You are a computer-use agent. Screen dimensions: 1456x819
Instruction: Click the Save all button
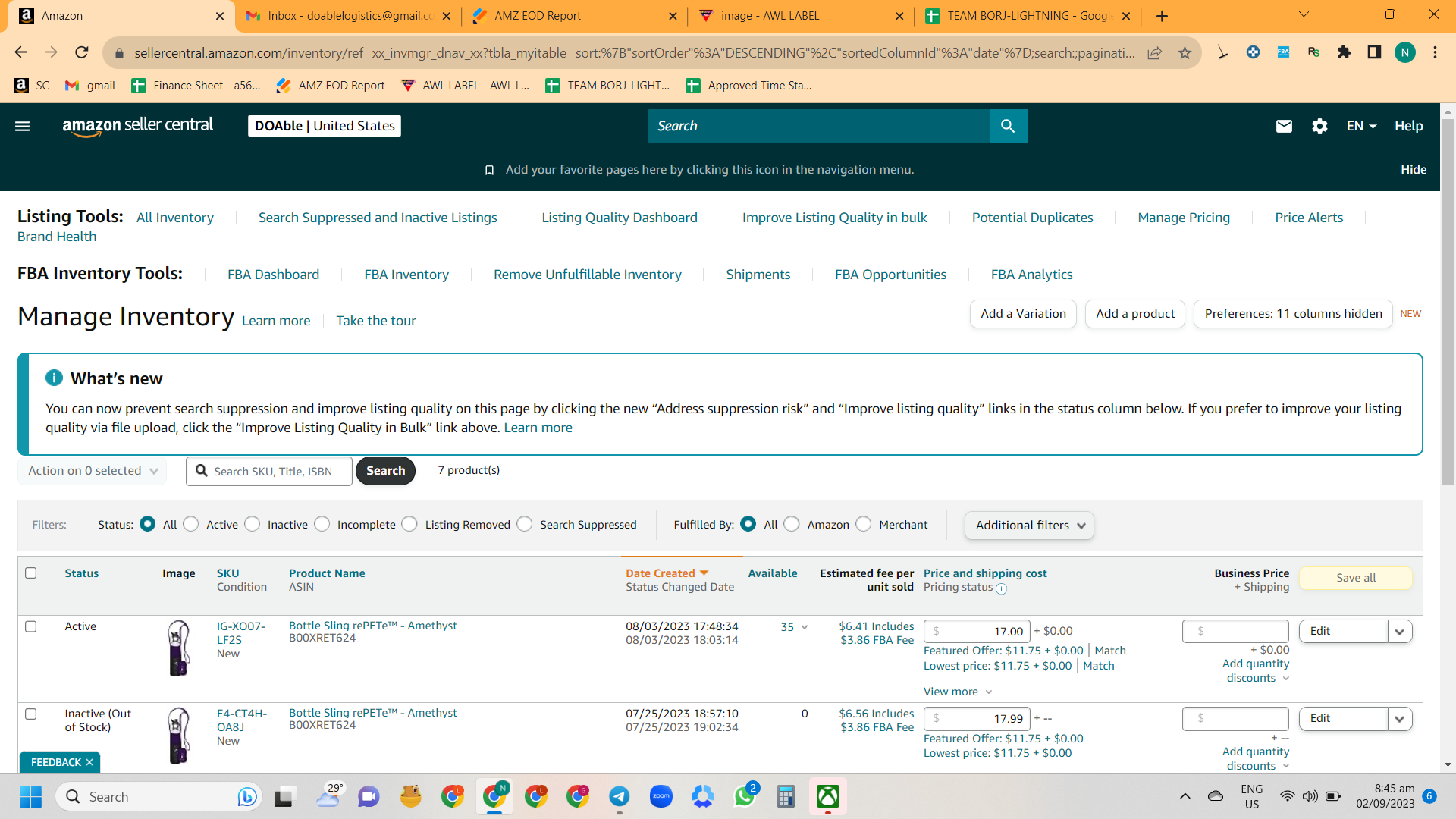coord(1356,578)
